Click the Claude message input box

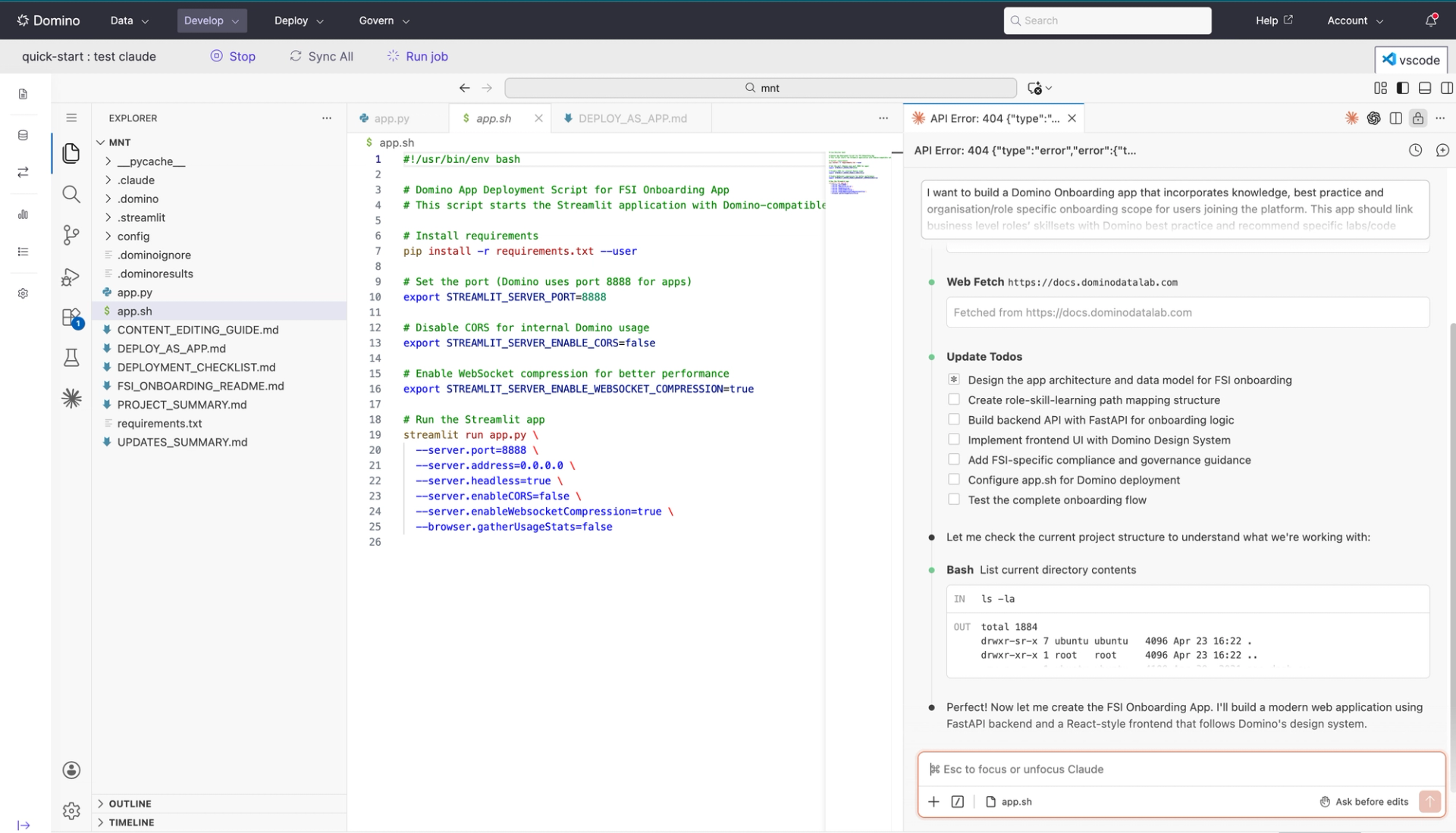tap(1181, 769)
